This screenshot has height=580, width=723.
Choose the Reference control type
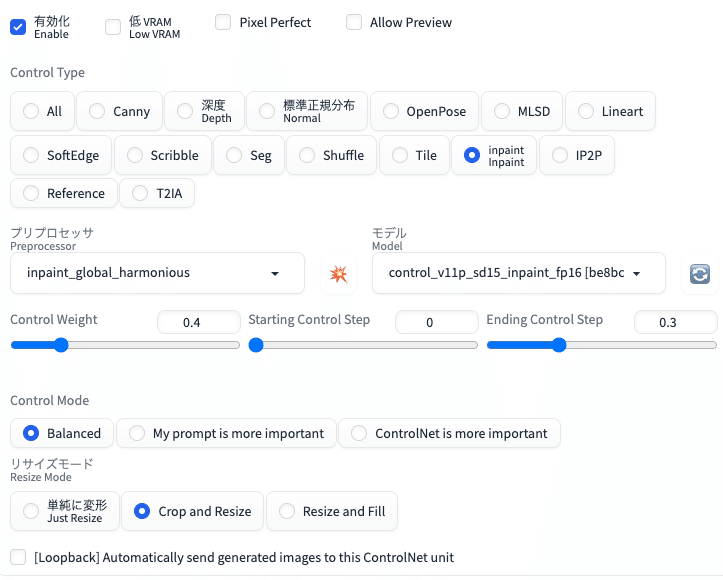(64, 193)
